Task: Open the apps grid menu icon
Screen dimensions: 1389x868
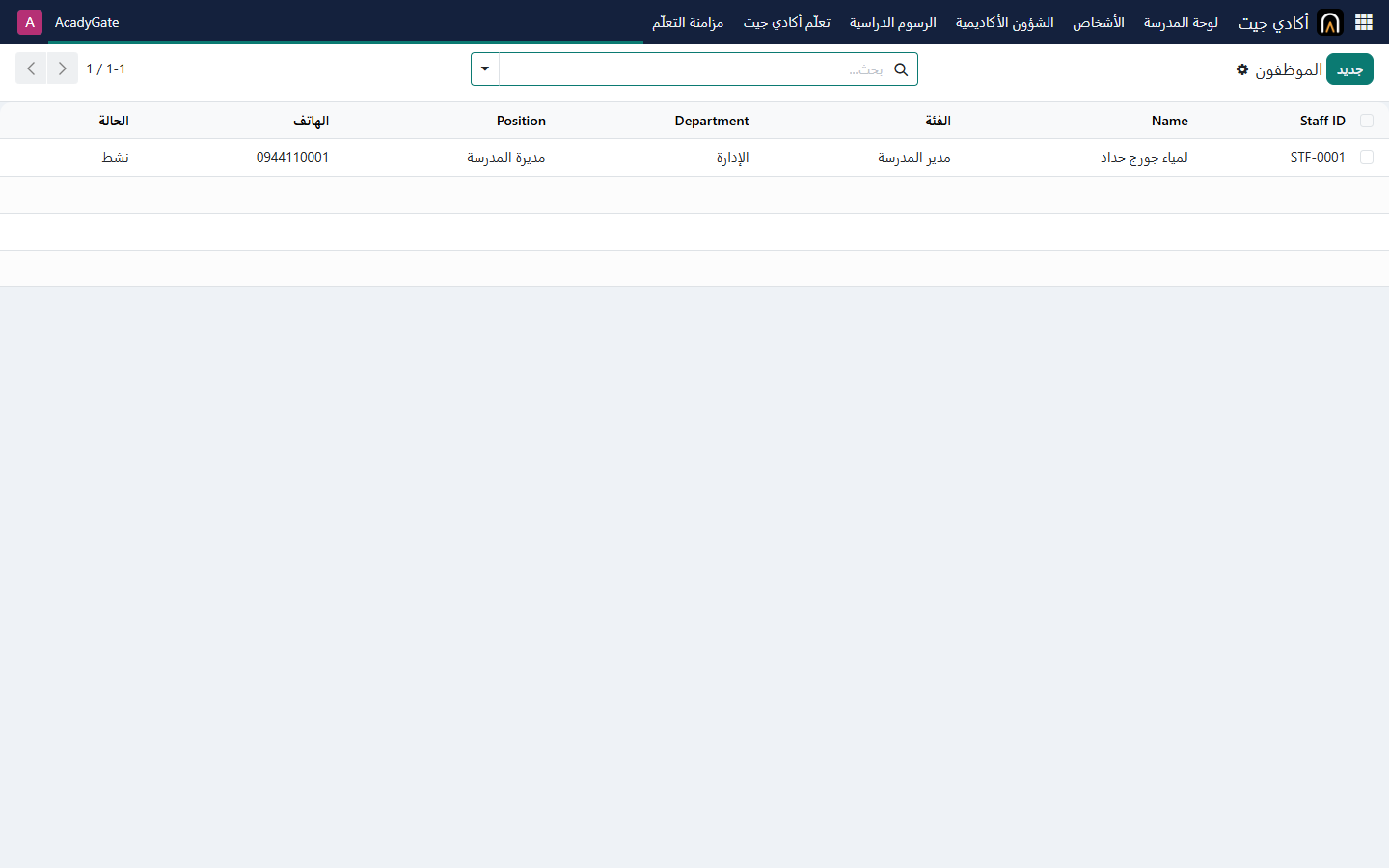Action: click(1364, 22)
